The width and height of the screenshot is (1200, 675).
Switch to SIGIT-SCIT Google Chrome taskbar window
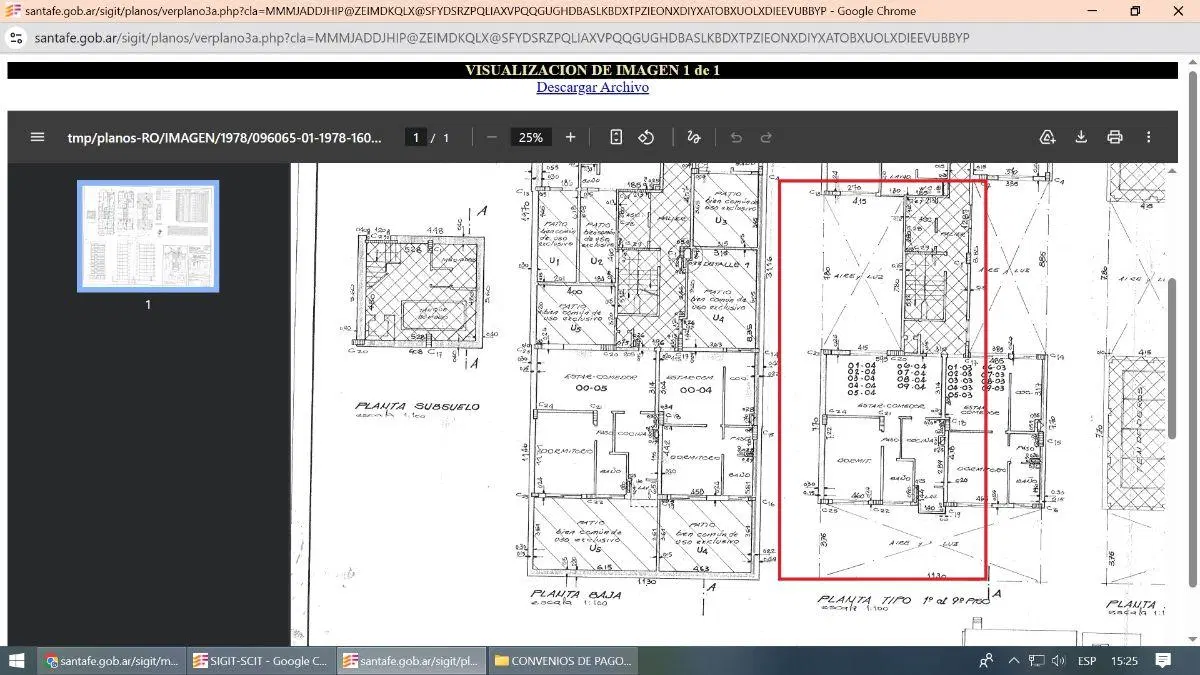260,661
